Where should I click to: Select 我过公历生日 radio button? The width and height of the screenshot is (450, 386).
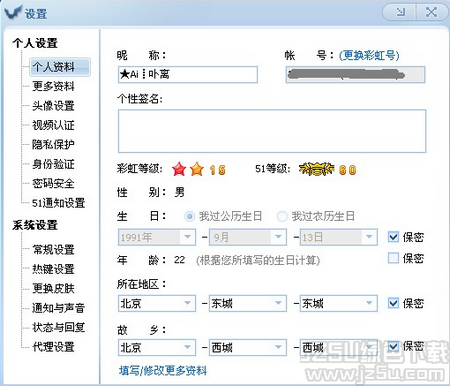tap(190, 217)
